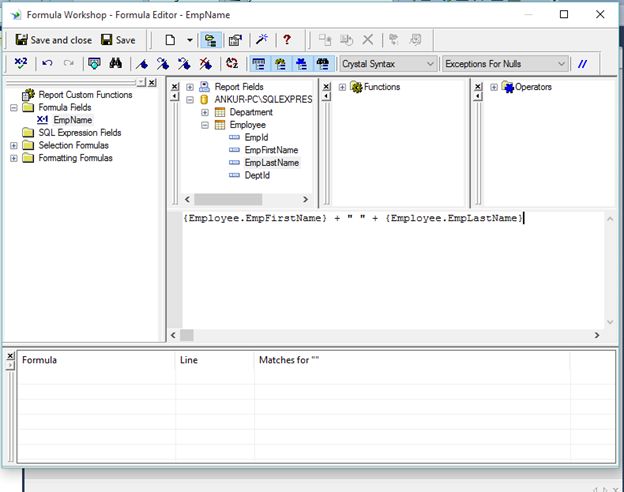This screenshot has height=492, width=624.
Task: Click the Save button
Action: pos(118,40)
